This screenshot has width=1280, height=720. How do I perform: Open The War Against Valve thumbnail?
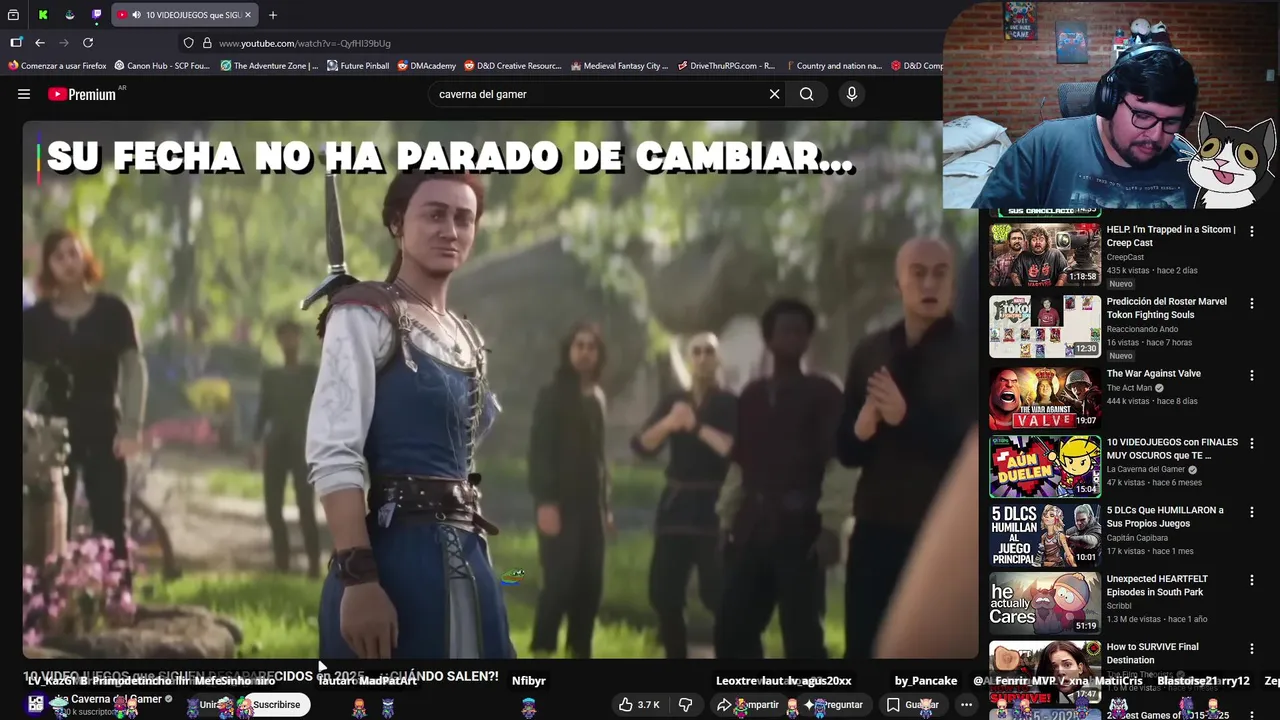[x=1045, y=398]
